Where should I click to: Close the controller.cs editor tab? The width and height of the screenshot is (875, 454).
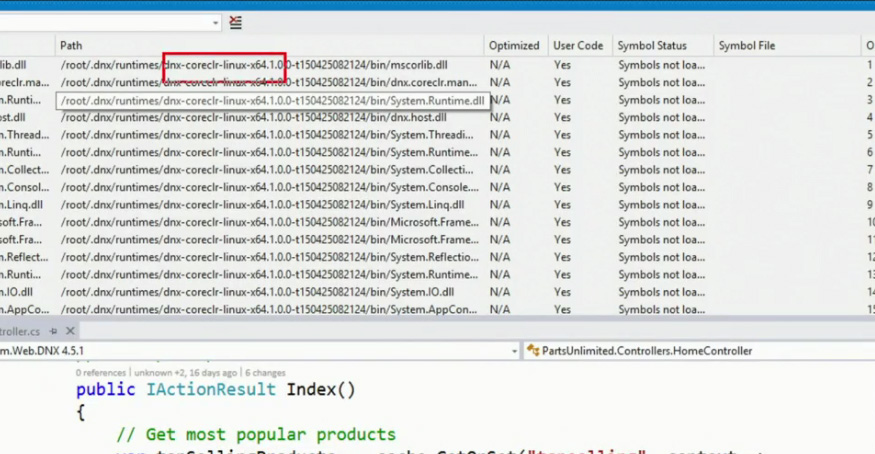[x=70, y=331]
